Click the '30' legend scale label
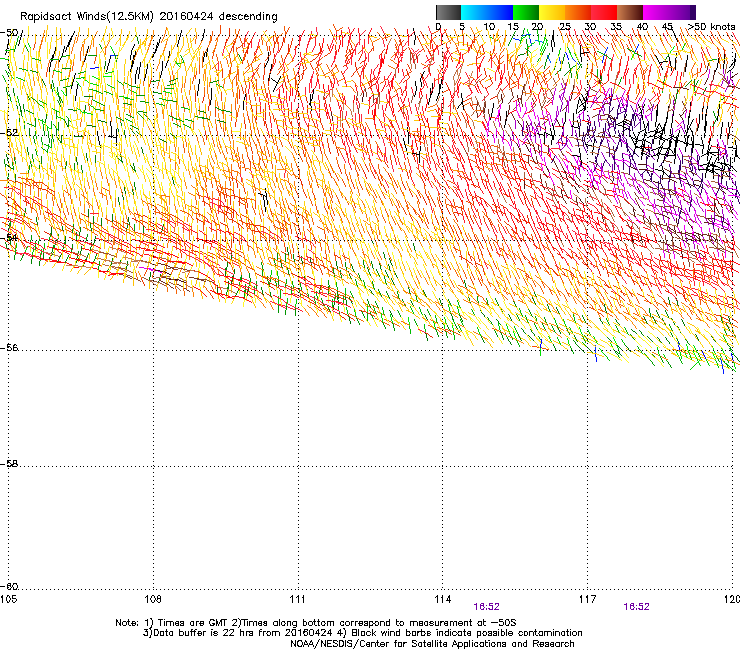Viewport: 740px width, 650px height. pos(590,27)
